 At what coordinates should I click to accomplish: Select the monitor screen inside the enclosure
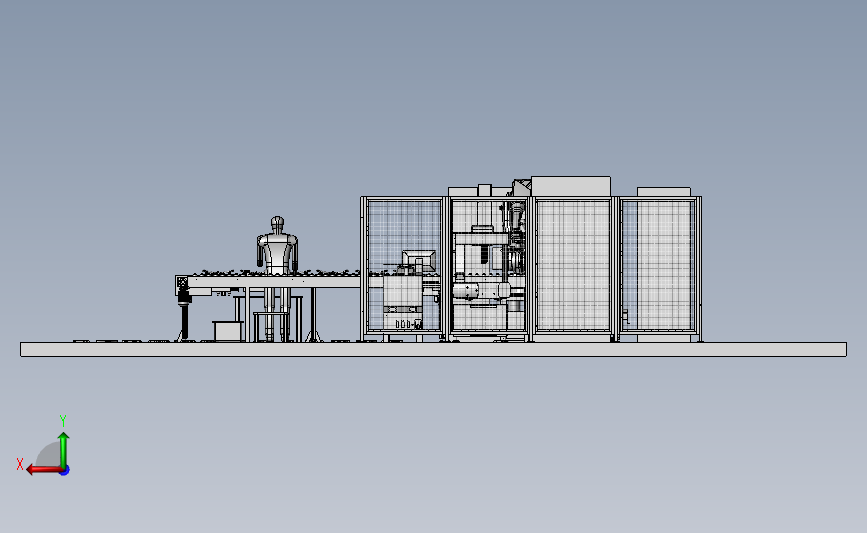pyautogui.click(x=419, y=261)
